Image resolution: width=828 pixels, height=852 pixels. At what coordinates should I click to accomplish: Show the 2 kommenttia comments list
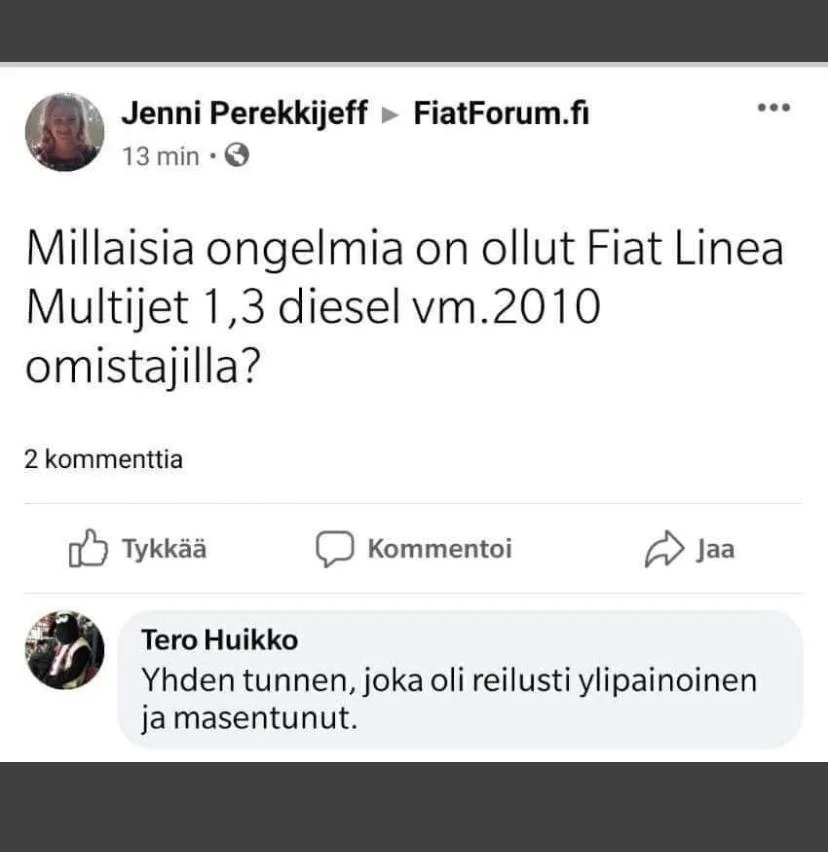(103, 460)
